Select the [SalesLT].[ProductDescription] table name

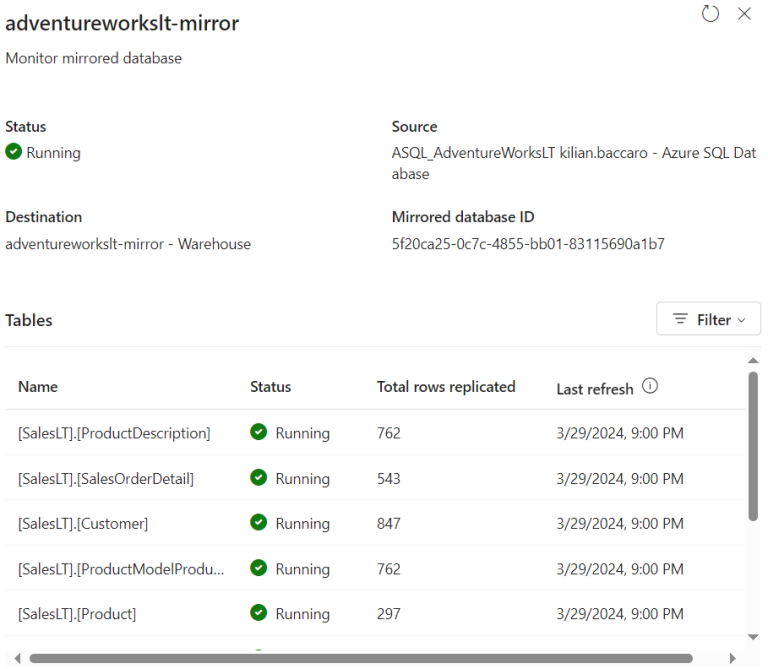click(x=114, y=433)
